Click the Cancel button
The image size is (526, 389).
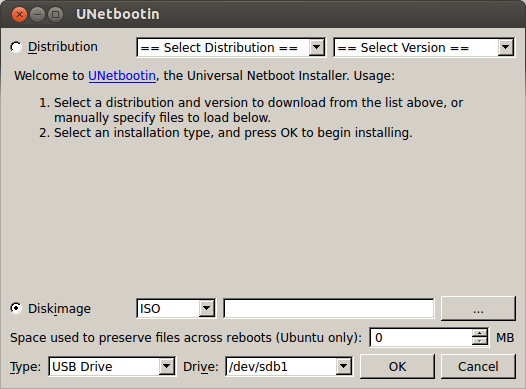tap(478, 367)
